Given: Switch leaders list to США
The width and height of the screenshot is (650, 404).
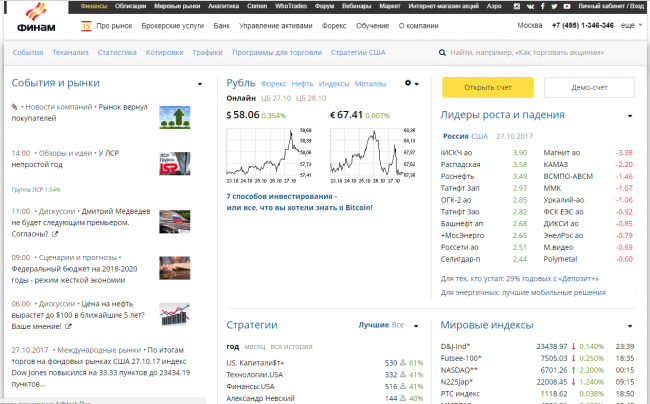Looking at the screenshot, I should [480, 135].
